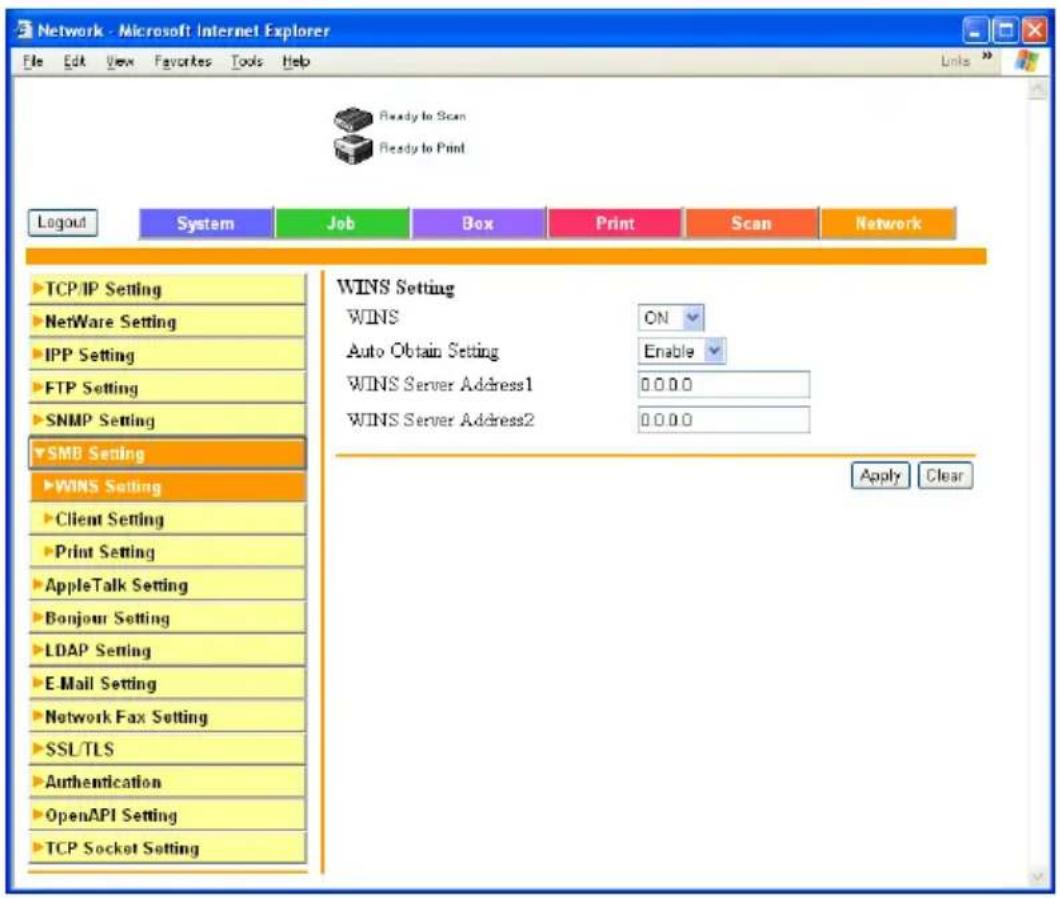The image size is (1060, 898).
Task: Select Client Setting submenu item
Action: pyautogui.click(x=167, y=519)
